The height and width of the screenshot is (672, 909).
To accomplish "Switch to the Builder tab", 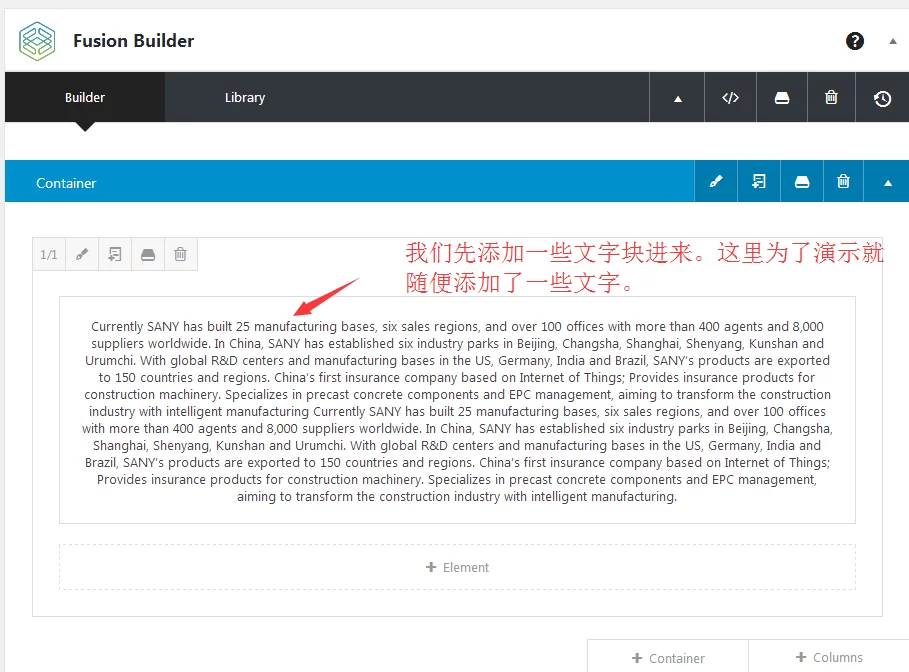I will click(85, 97).
